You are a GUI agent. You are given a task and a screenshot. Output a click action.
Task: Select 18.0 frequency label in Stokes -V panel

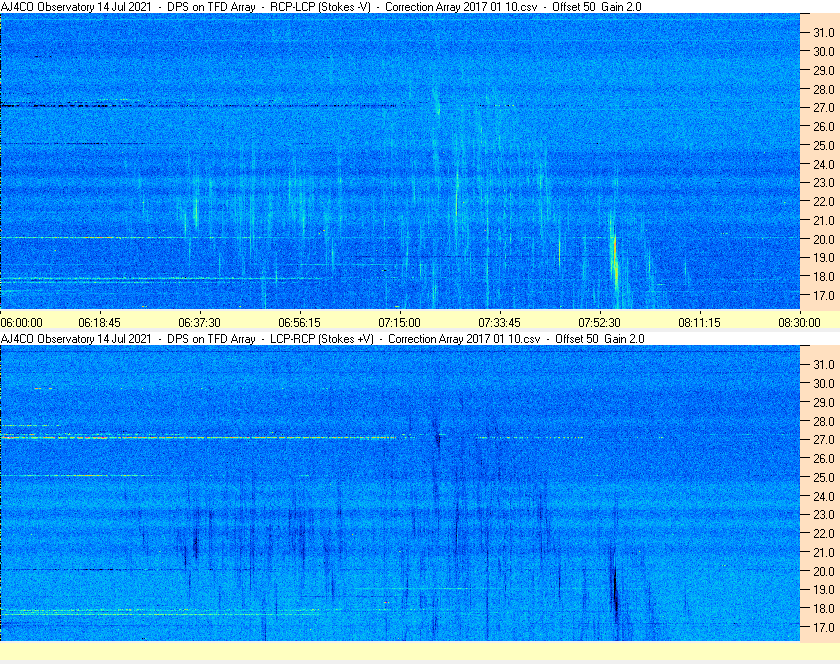(824, 277)
